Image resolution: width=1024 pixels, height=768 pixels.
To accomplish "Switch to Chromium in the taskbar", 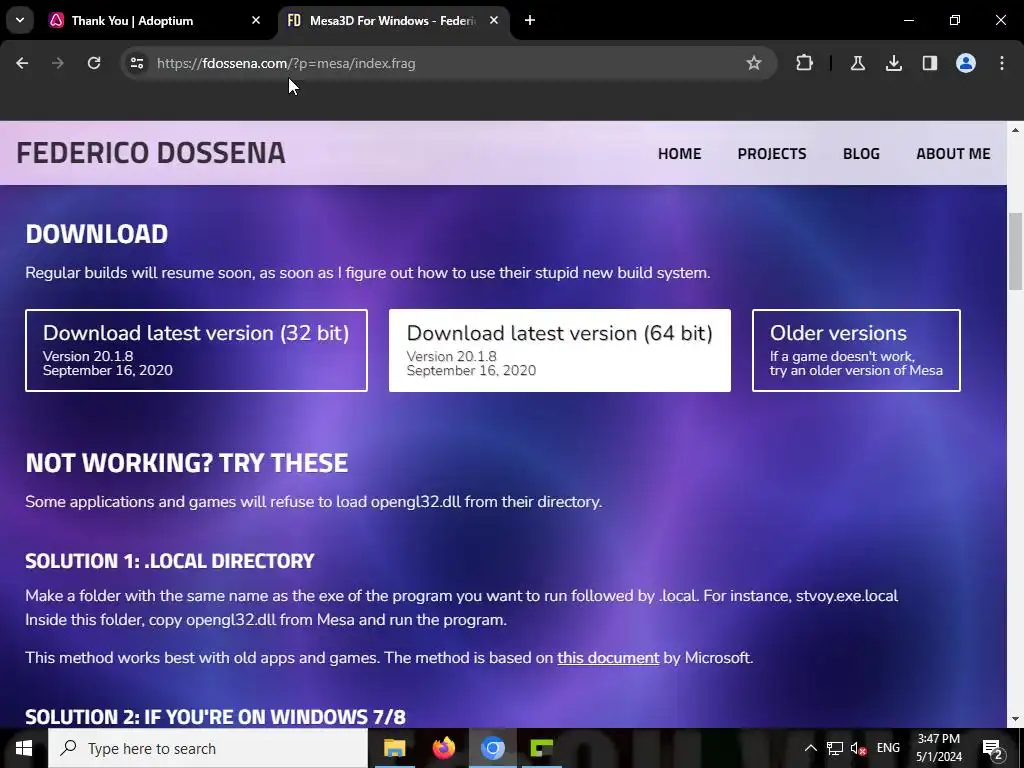I will (x=493, y=748).
